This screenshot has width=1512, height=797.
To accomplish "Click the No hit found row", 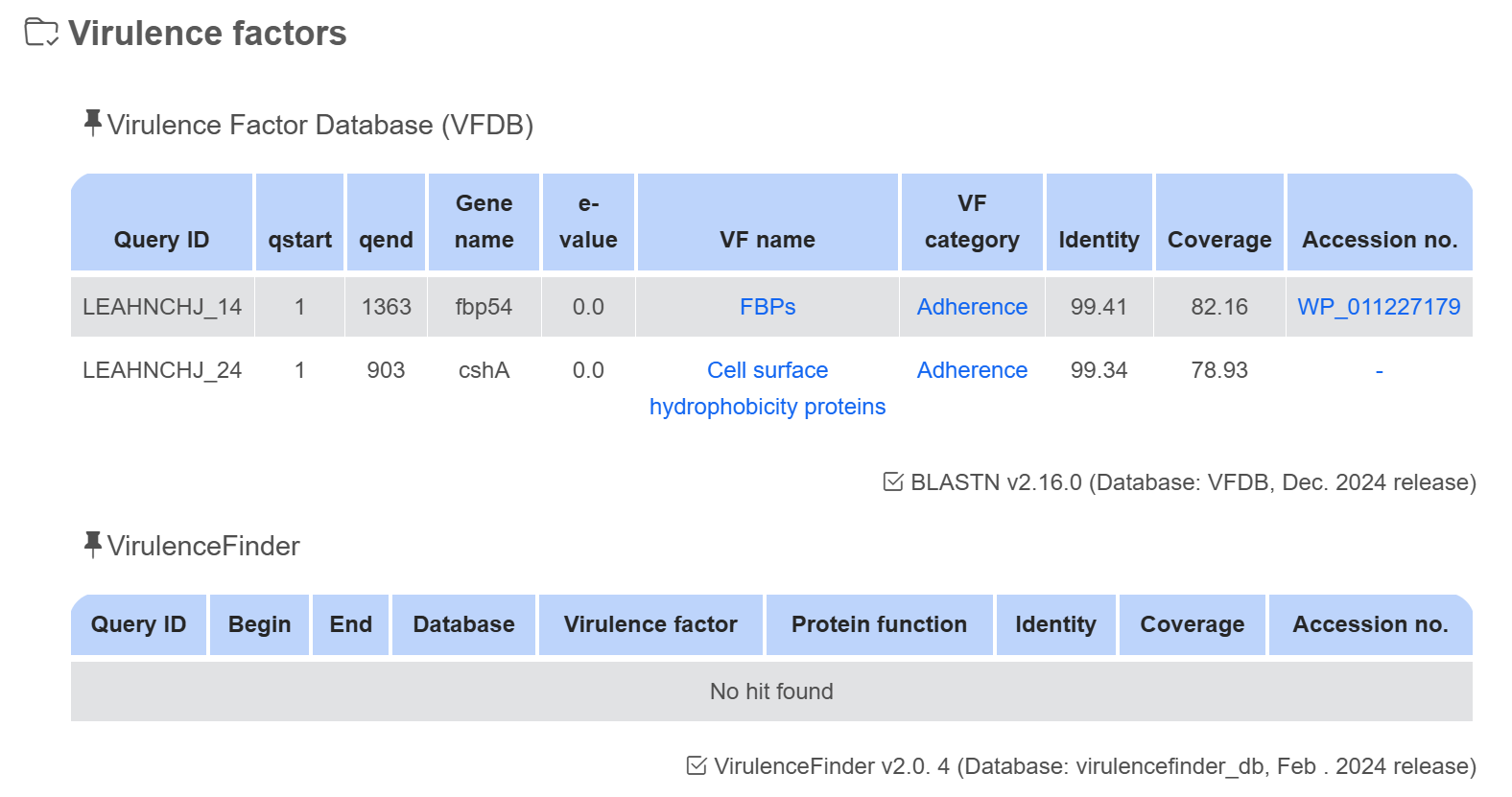I will 771,692.
